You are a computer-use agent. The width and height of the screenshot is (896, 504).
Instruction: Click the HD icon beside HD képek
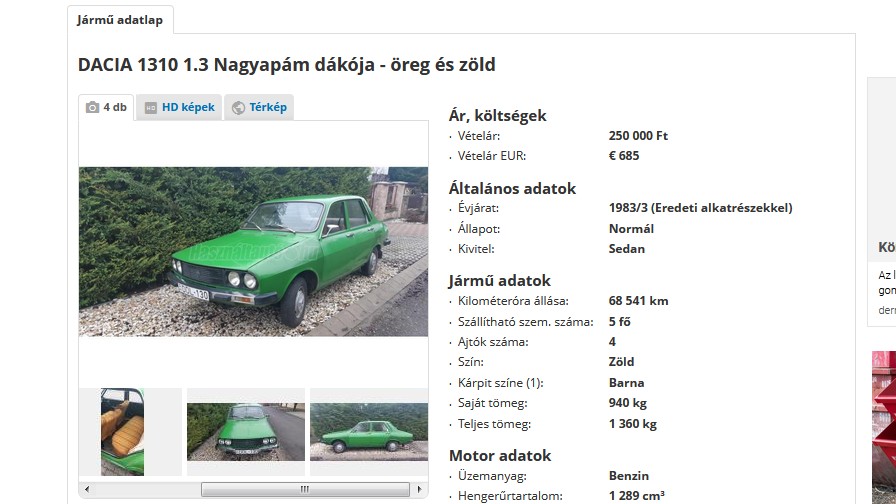coord(151,107)
